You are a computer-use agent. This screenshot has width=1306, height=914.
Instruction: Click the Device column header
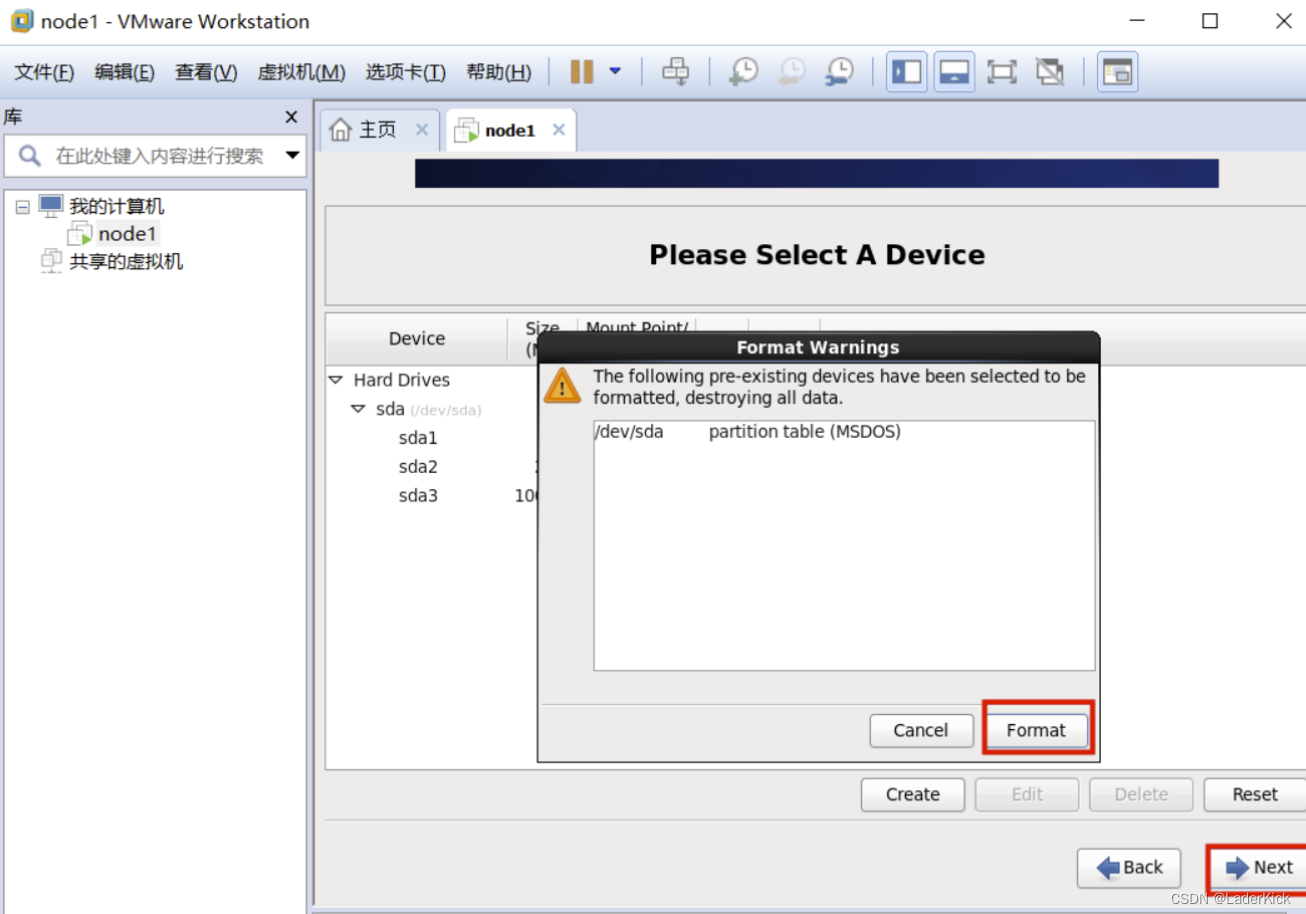click(x=417, y=338)
